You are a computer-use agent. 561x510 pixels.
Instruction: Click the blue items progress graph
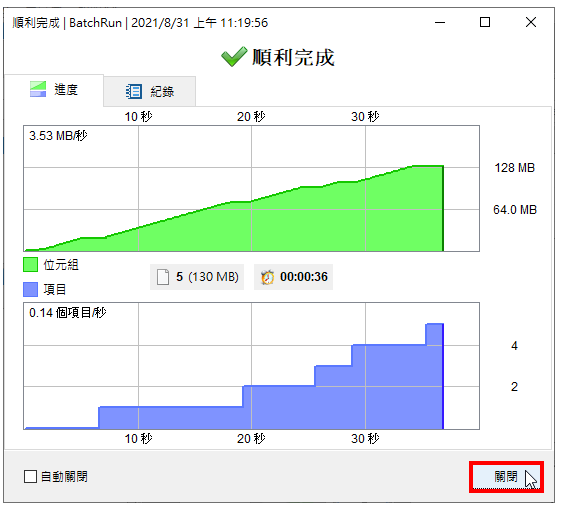[252, 366]
